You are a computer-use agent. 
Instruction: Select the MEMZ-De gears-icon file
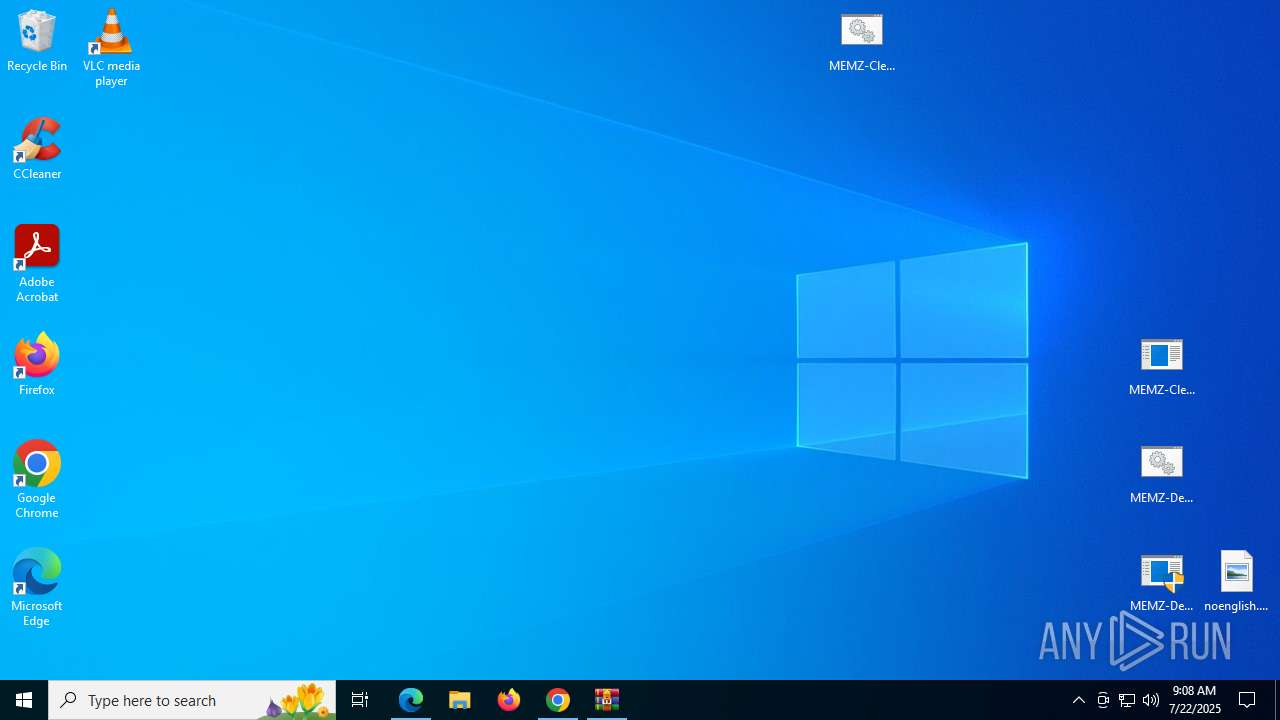coord(1162,475)
